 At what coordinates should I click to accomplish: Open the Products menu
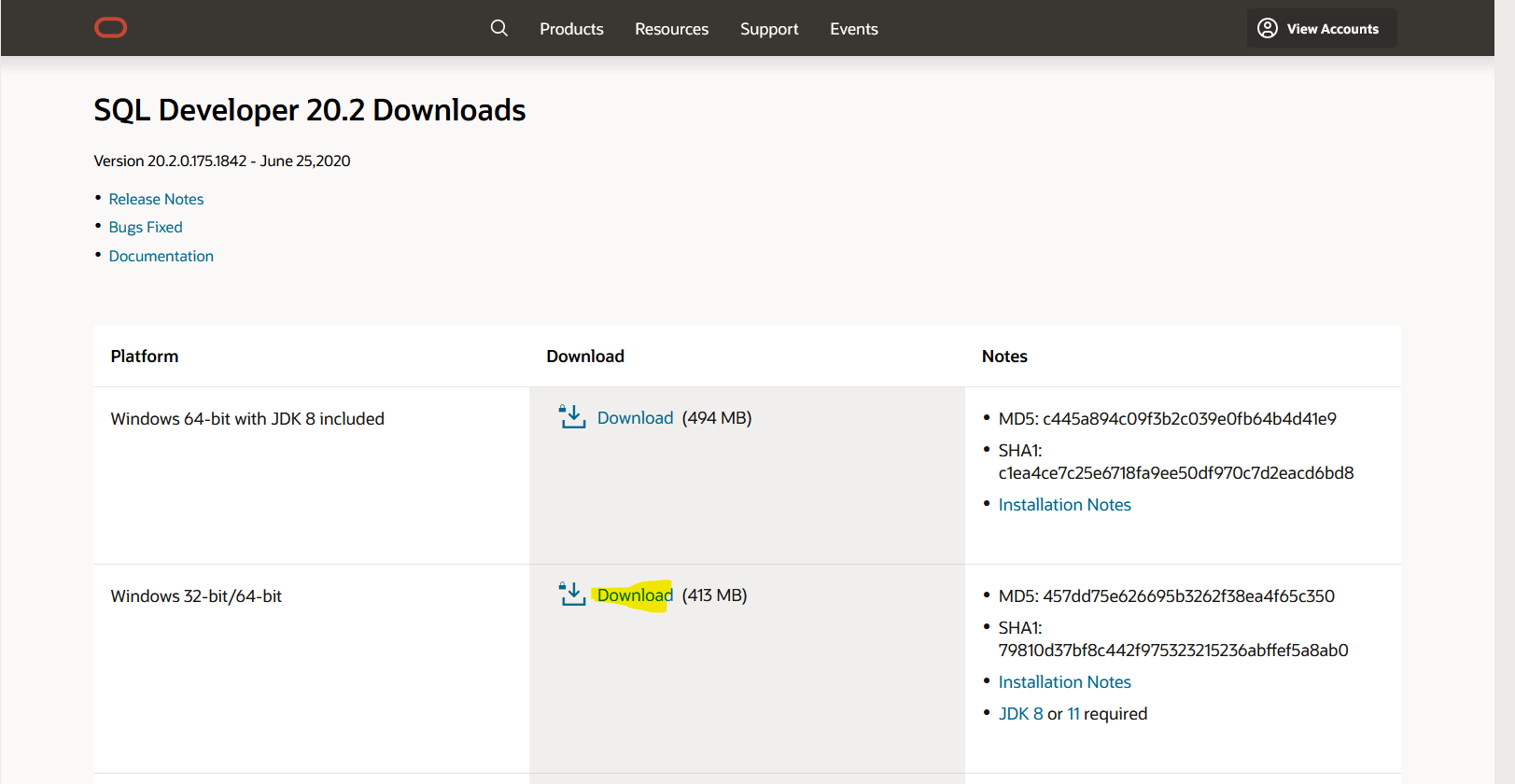click(x=571, y=29)
